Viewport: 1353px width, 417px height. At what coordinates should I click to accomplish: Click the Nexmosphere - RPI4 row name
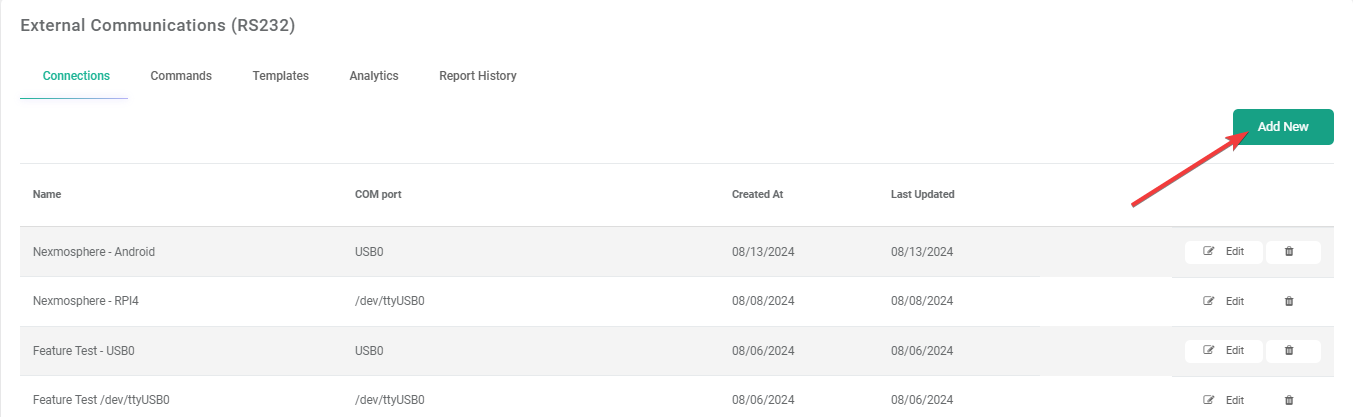[x=86, y=301]
